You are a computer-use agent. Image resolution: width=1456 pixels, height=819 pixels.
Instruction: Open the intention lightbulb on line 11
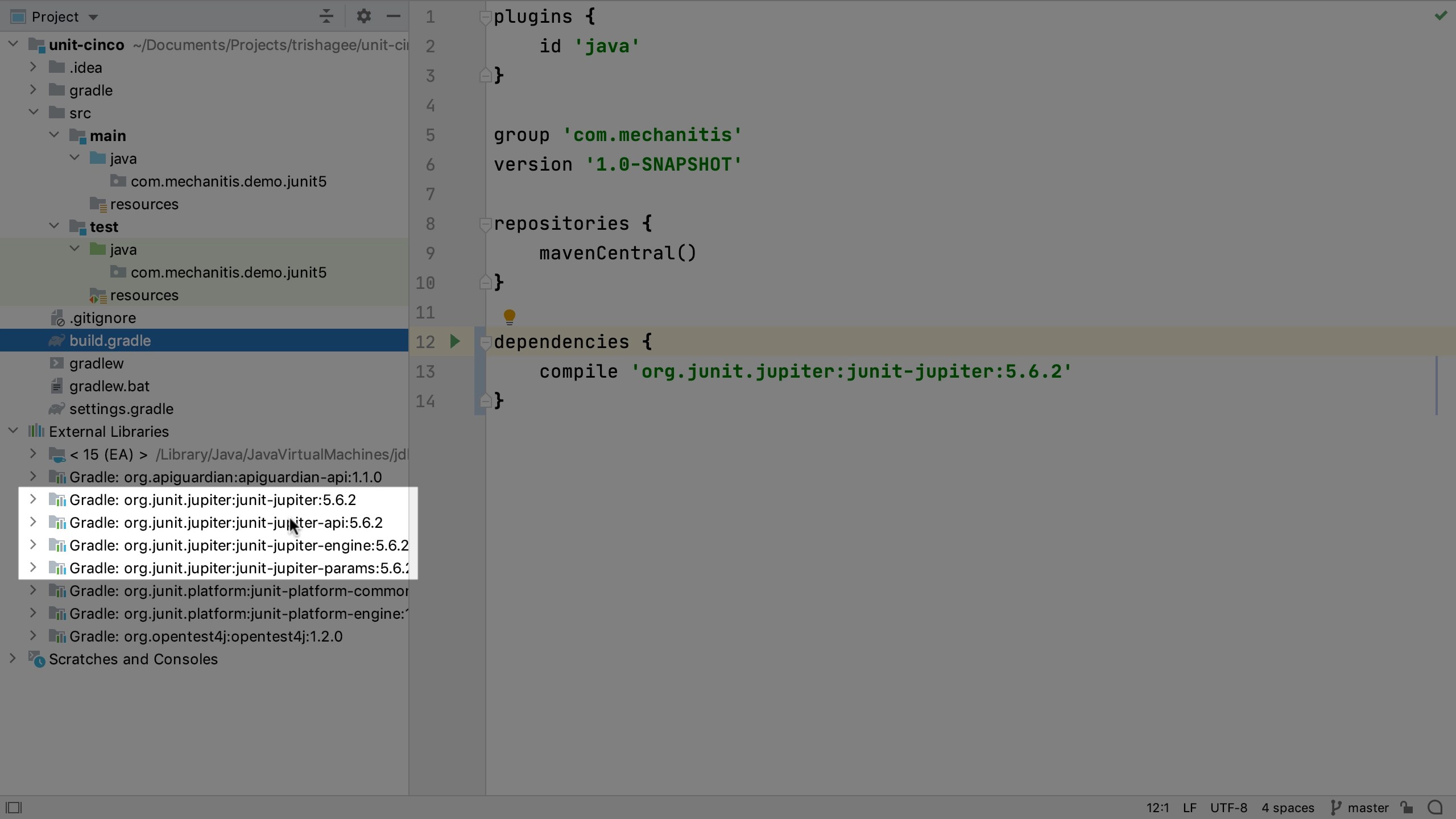[x=509, y=316]
